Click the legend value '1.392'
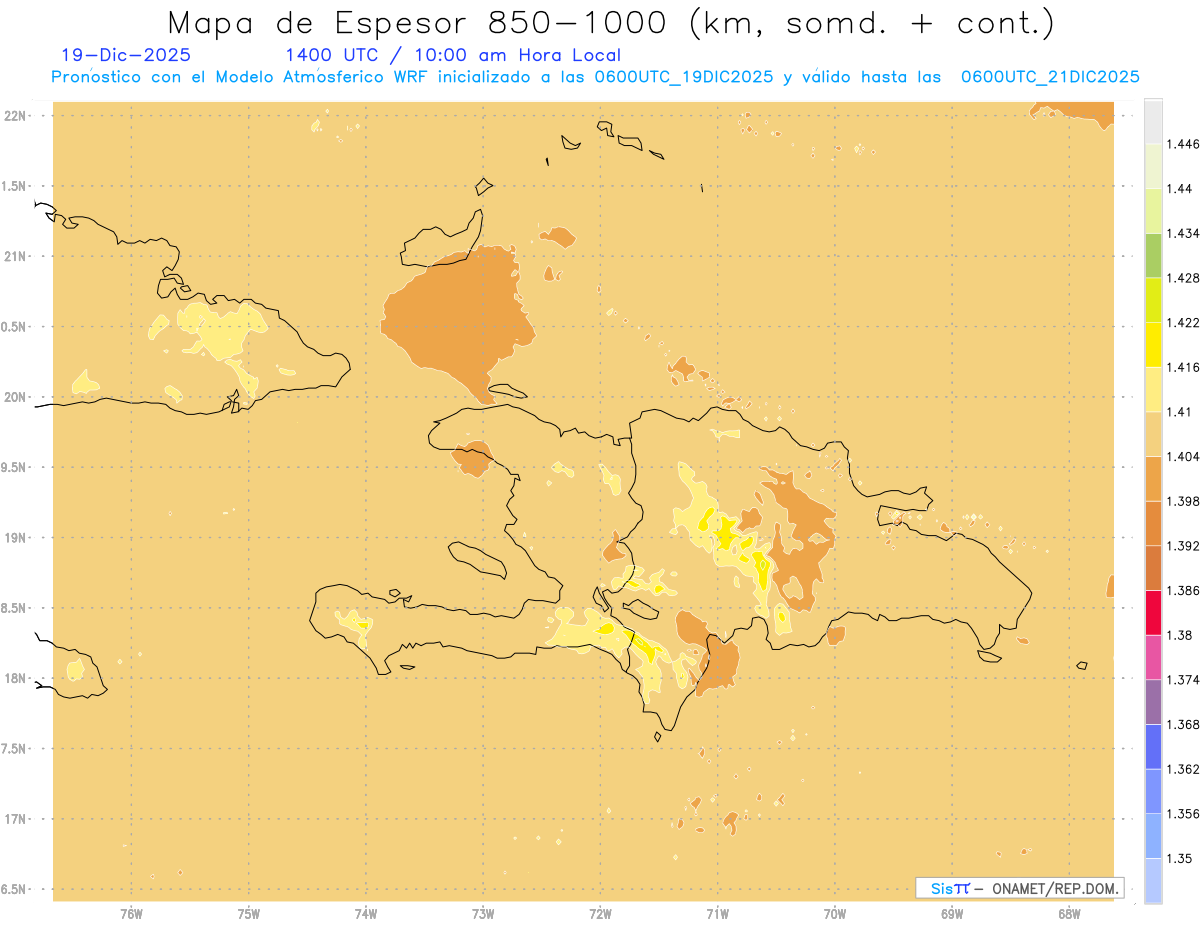Image resolution: width=1200 pixels, height=927 pixels. click(x=1184, y=546)
